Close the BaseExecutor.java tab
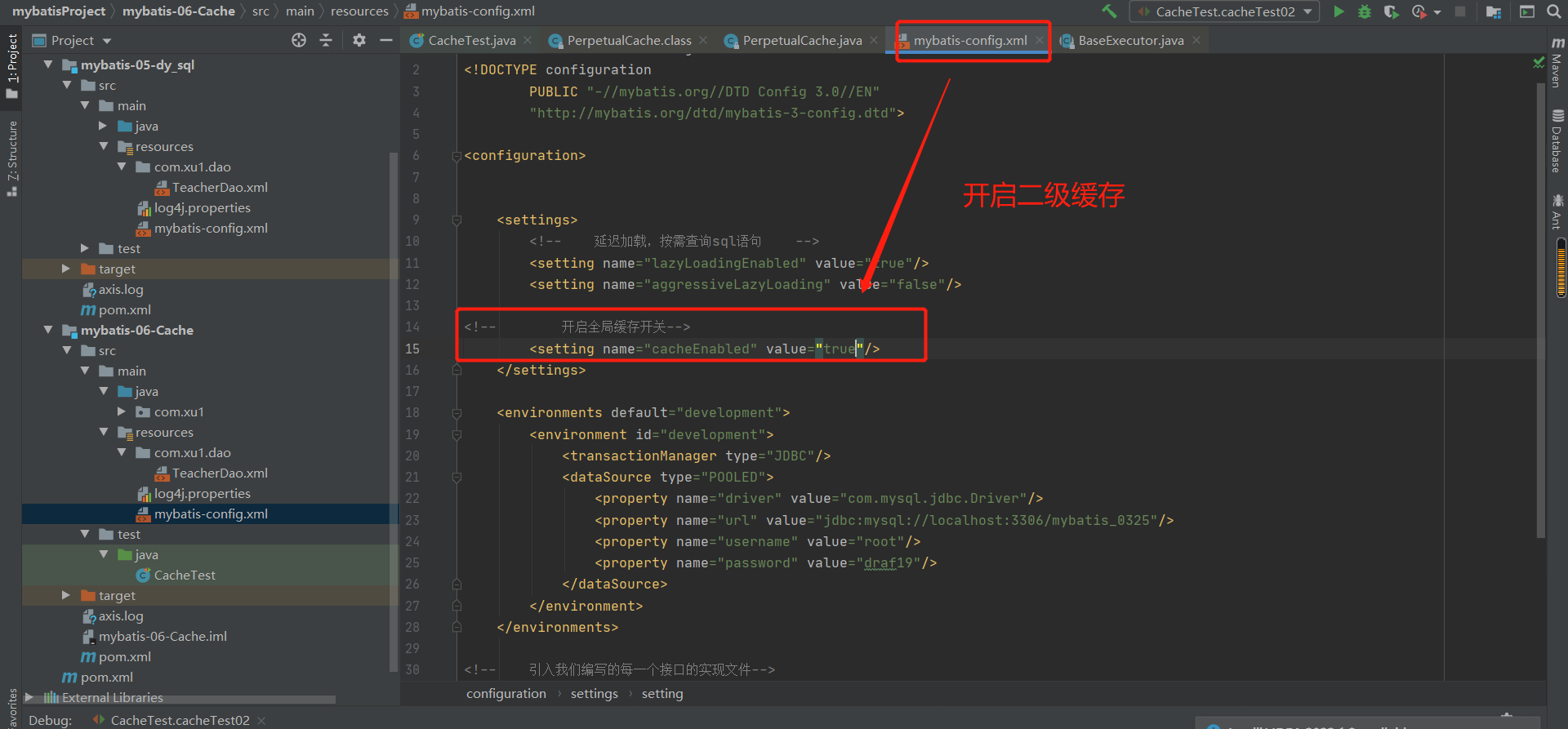 point(1196,40)
